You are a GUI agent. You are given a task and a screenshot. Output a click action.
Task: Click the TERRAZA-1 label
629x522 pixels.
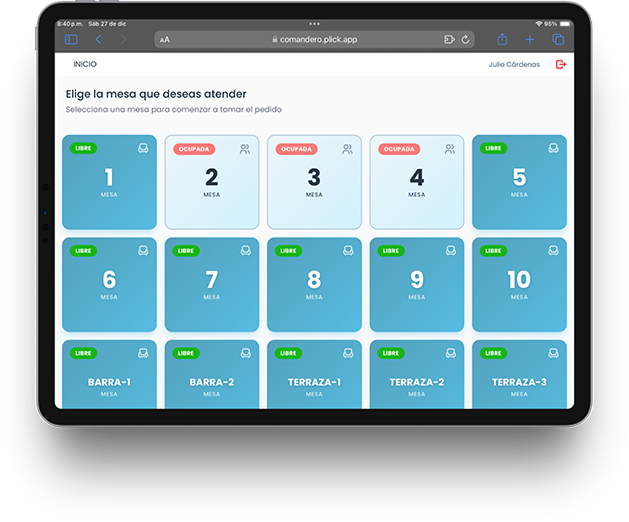click(x=314, y=382)
